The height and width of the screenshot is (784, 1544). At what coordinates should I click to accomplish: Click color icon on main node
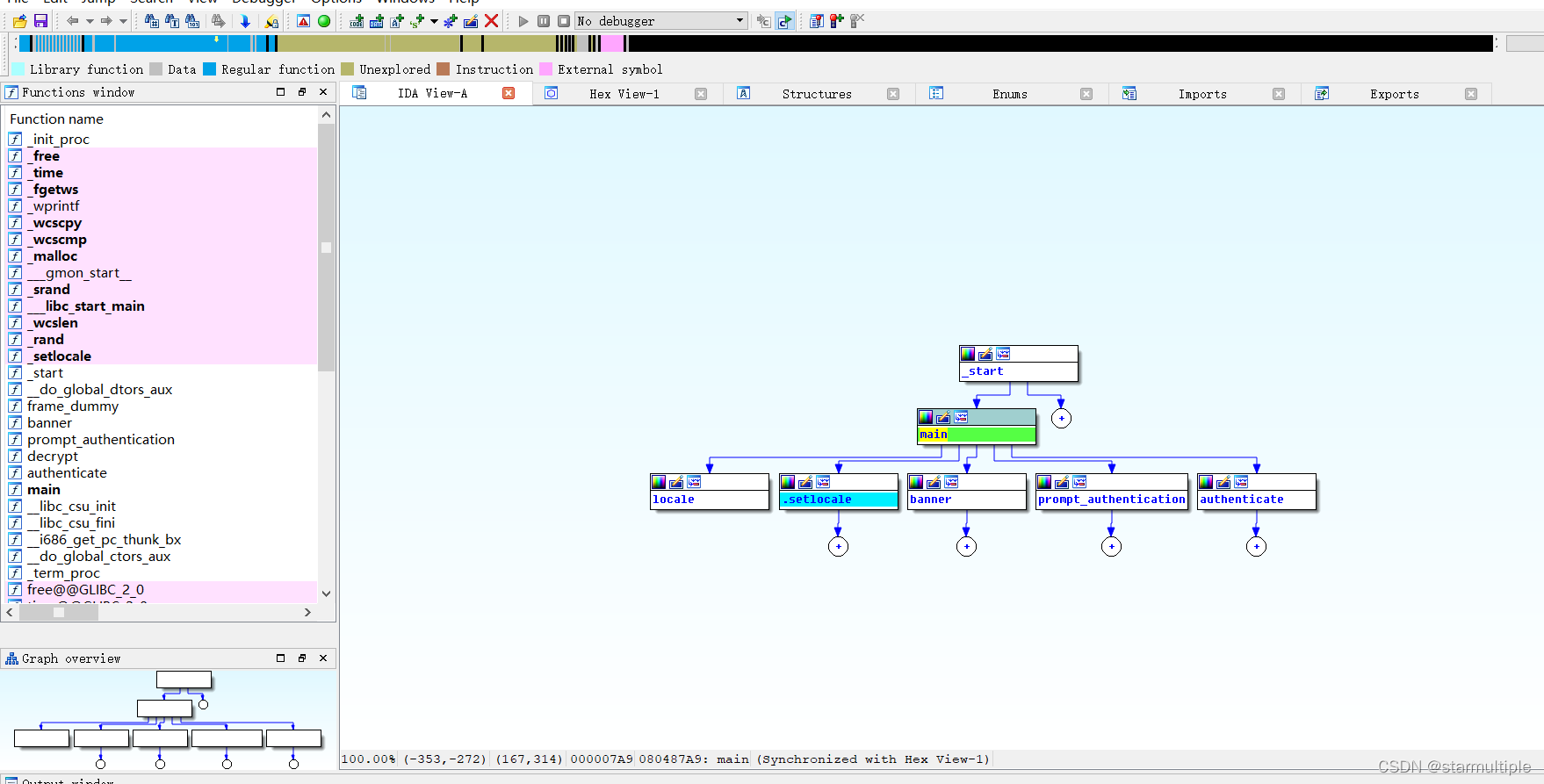point(926,417)
